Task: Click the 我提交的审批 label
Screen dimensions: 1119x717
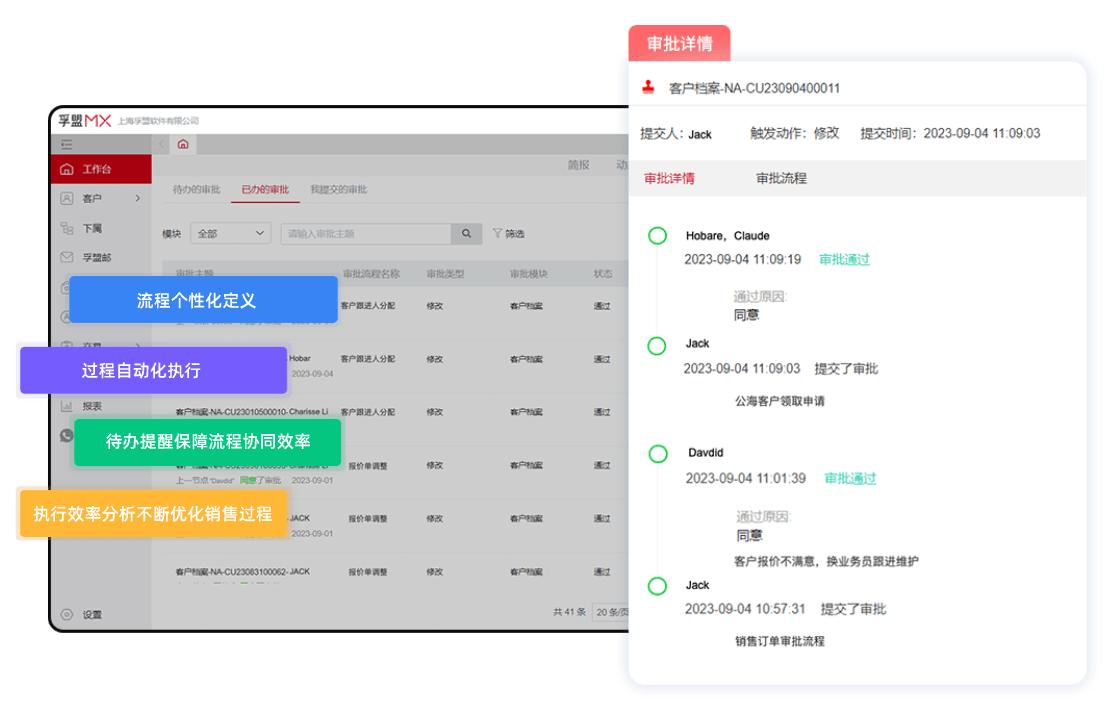Action: click(340, 189)
